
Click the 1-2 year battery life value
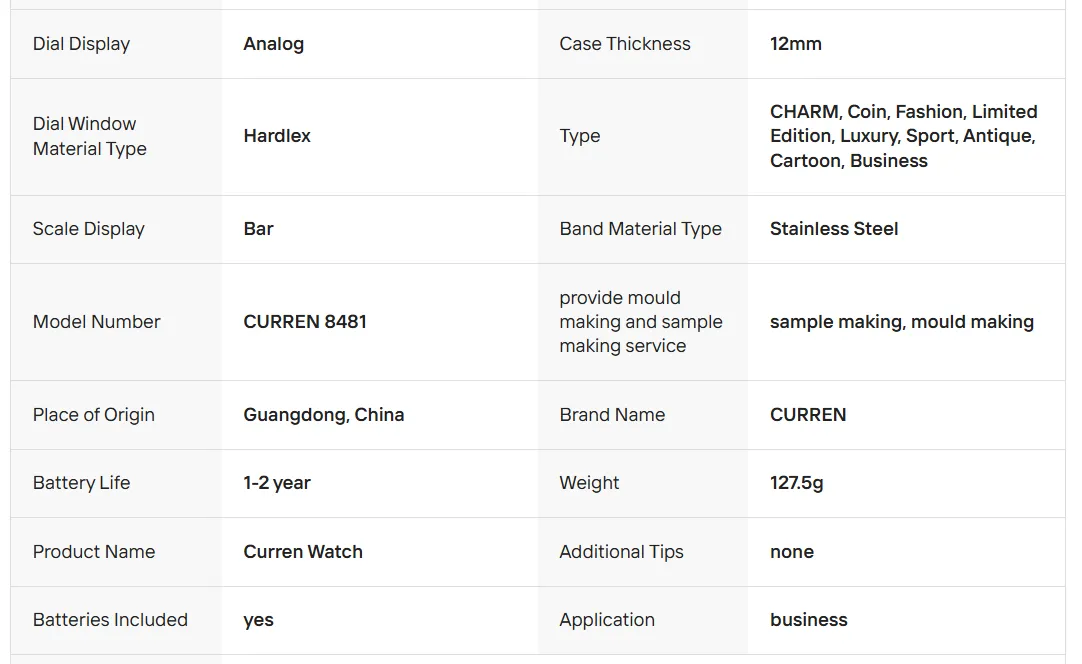276,483
